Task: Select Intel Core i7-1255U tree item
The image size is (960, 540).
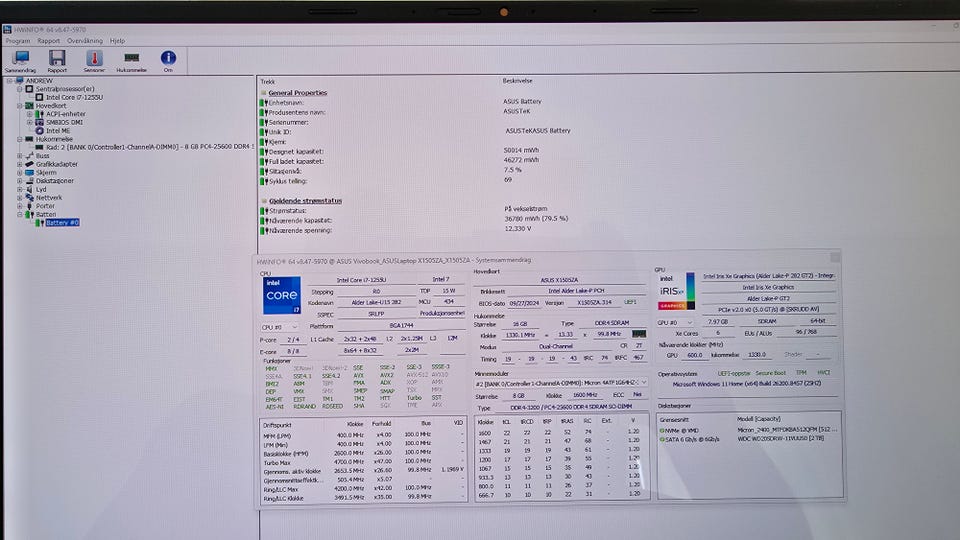Action: (74, 97)
